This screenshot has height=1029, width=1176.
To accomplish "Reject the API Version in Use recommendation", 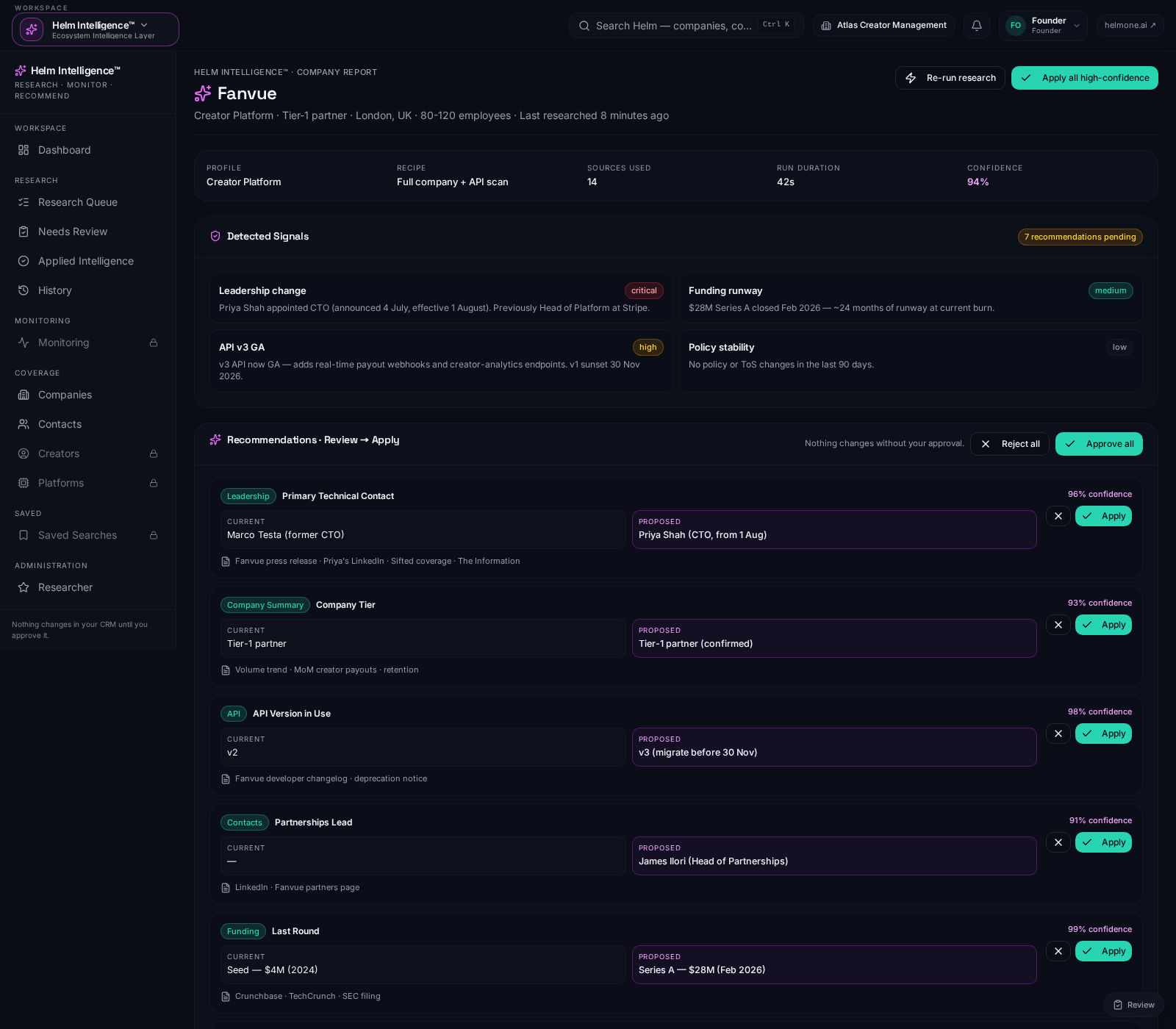I will click(x=1058, y=734).
